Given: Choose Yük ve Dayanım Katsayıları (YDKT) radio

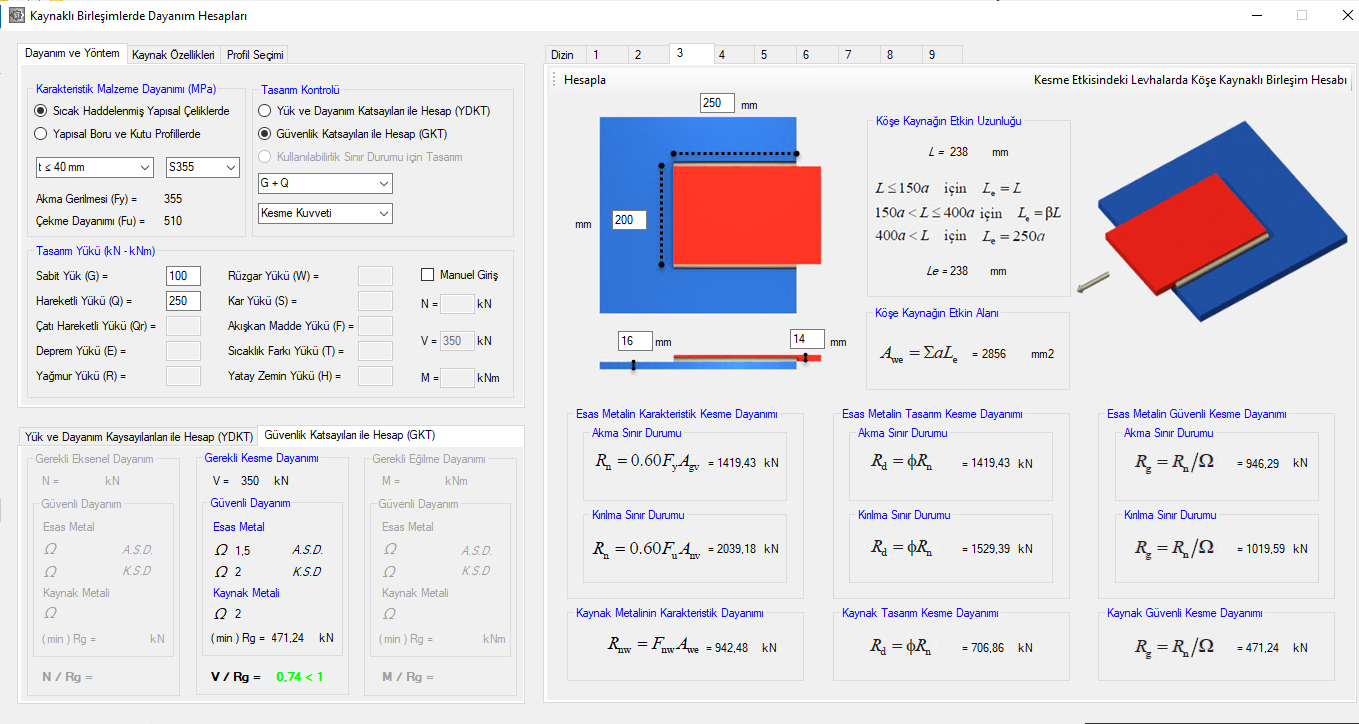Looking at the screenshot, I should point(374,111).
